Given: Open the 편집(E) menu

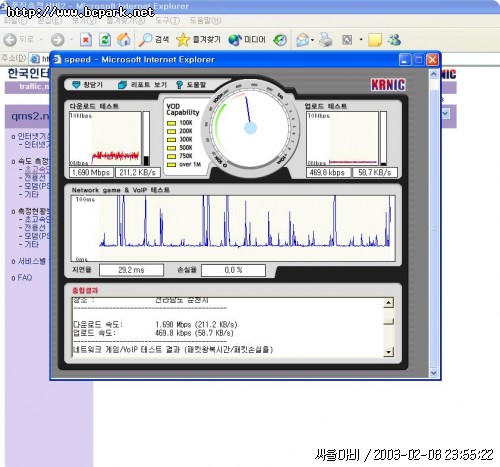Looking at the screenshot, I should pos(50,20).
